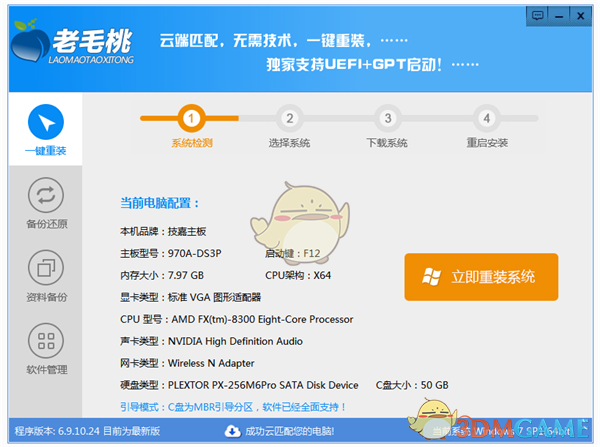Click the 当前电脑配置 heading

click(x=160, y=203)
